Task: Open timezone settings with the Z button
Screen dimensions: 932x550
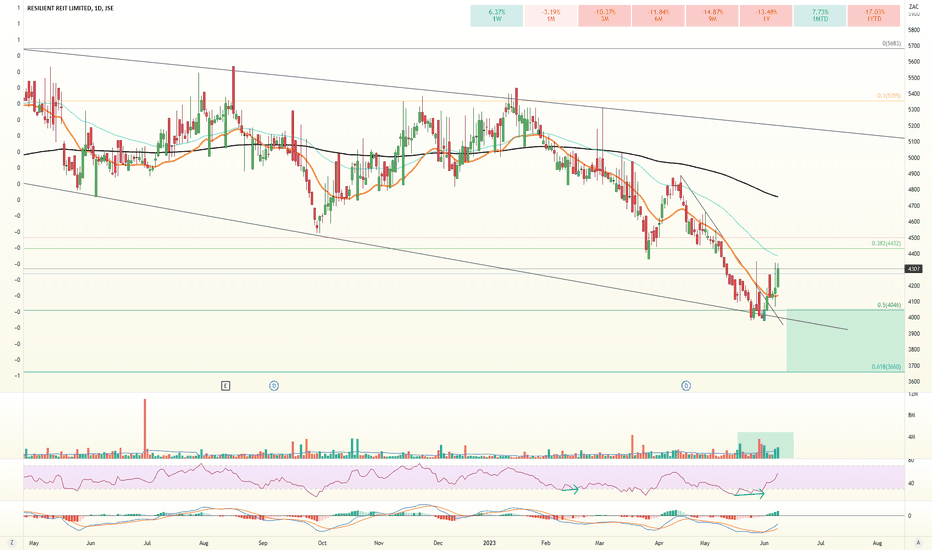Action: [11, 542]
